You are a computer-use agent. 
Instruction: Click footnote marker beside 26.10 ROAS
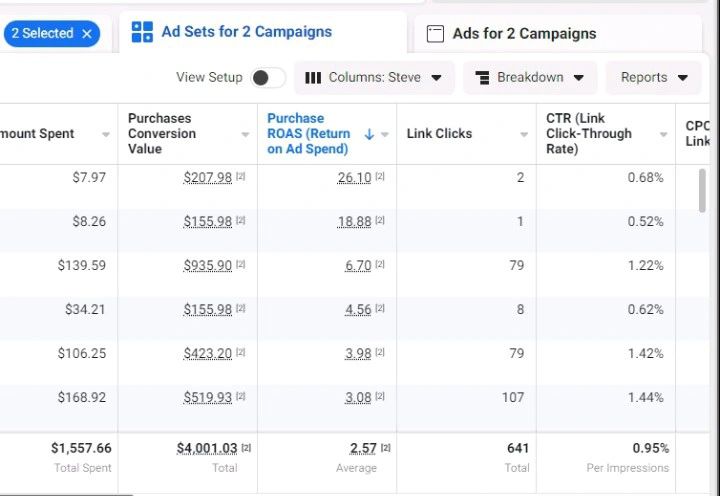click(380, 177)
